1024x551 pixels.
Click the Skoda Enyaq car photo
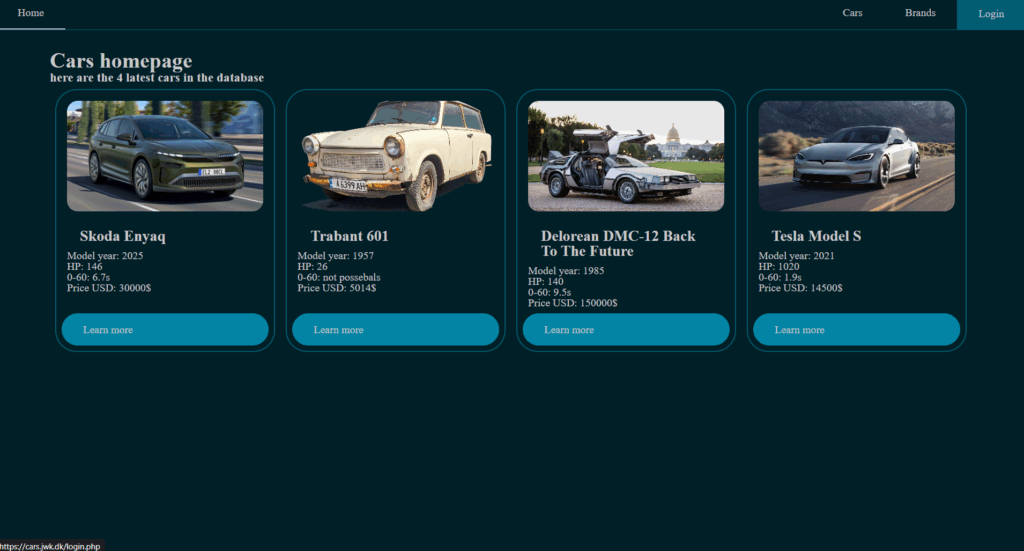click(165, 156)
